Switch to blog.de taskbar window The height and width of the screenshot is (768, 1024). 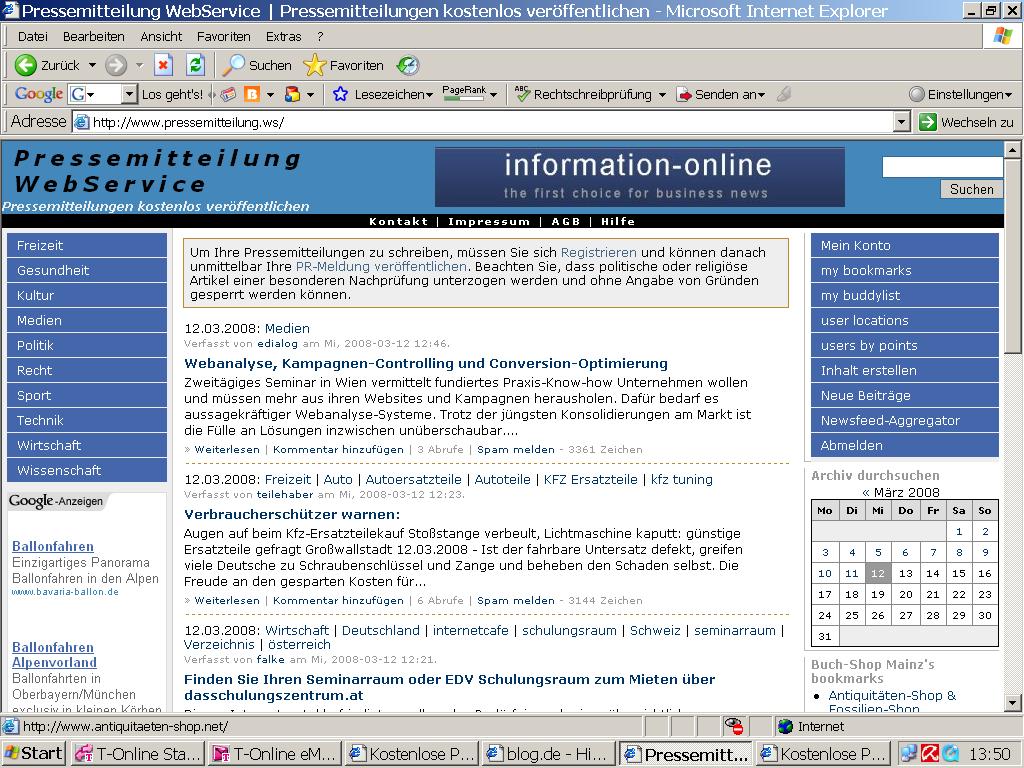549,754
